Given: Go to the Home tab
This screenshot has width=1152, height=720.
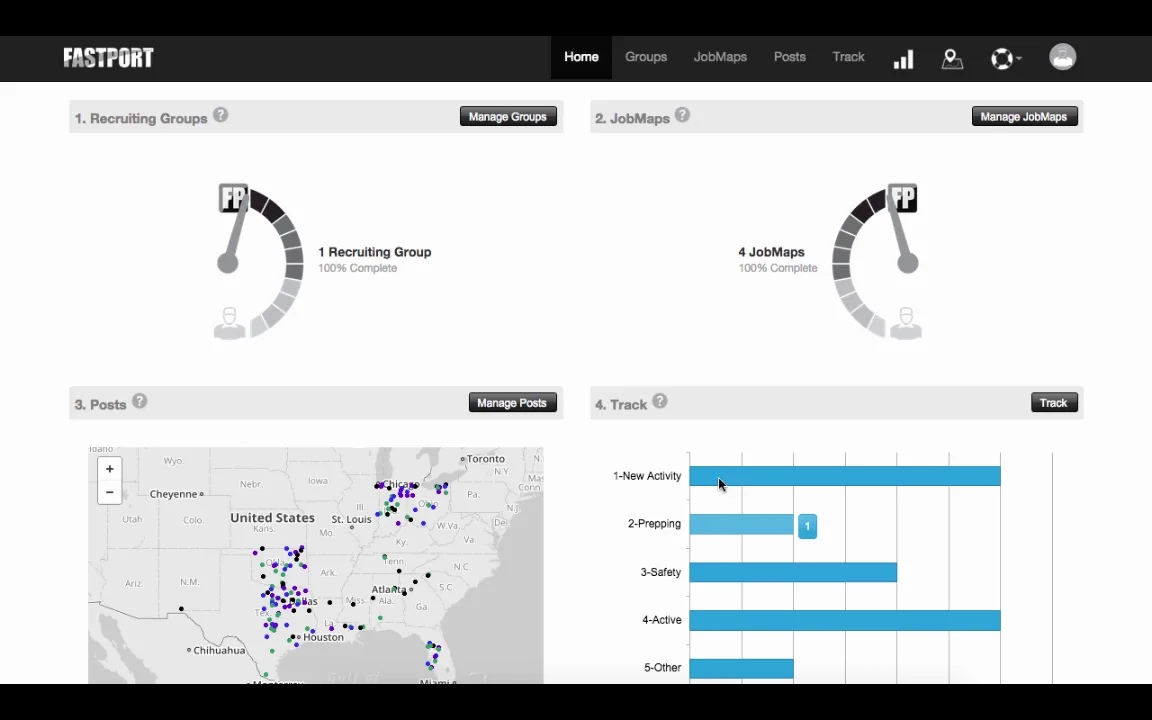Looking at the screenshot, I should tap(581, 57).
